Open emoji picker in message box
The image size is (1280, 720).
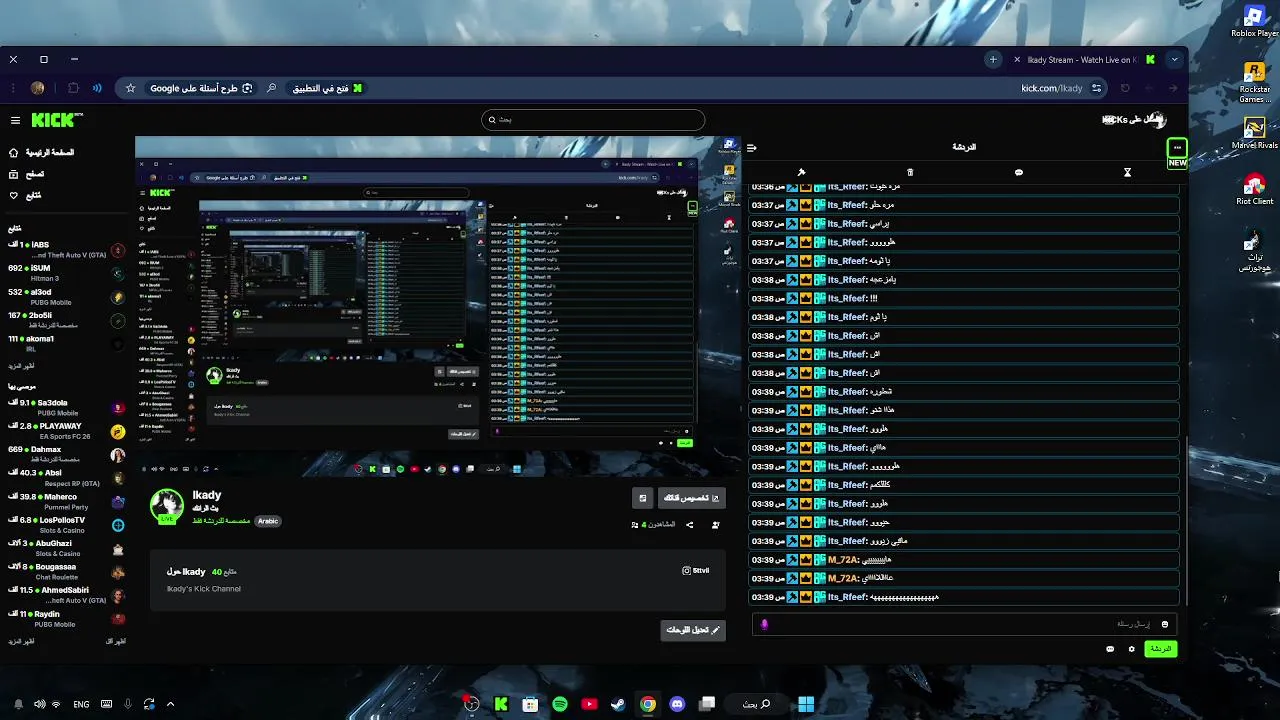[1164, 625]
